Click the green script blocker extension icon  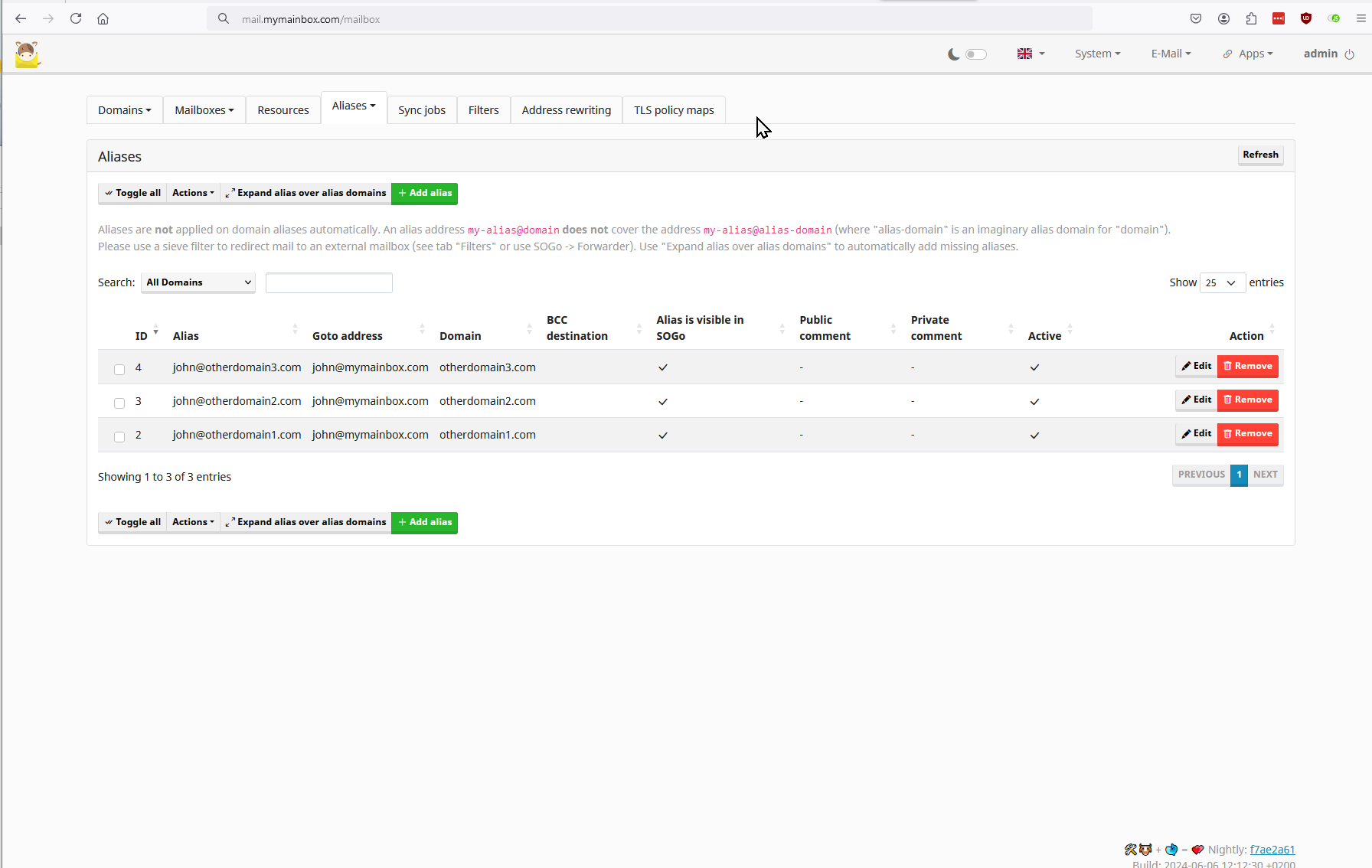pos(1334,19)
